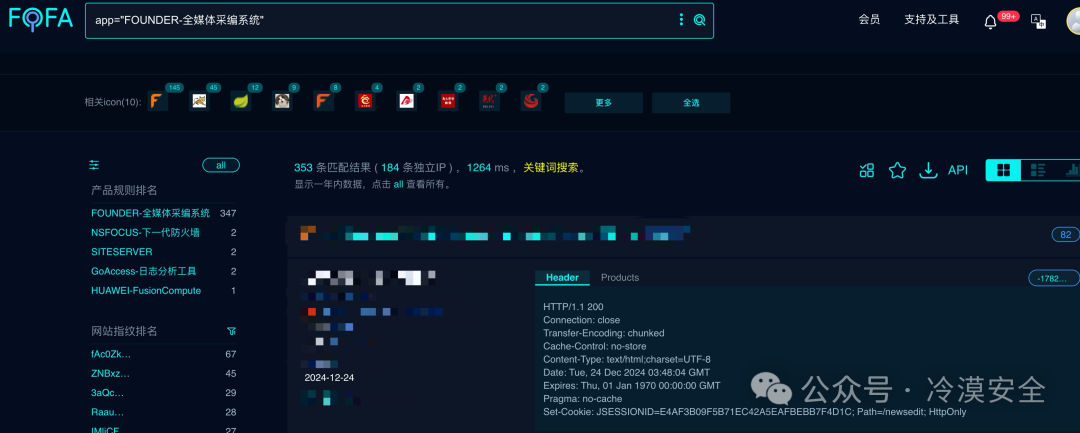Switch to statistics chart view

1070,170
